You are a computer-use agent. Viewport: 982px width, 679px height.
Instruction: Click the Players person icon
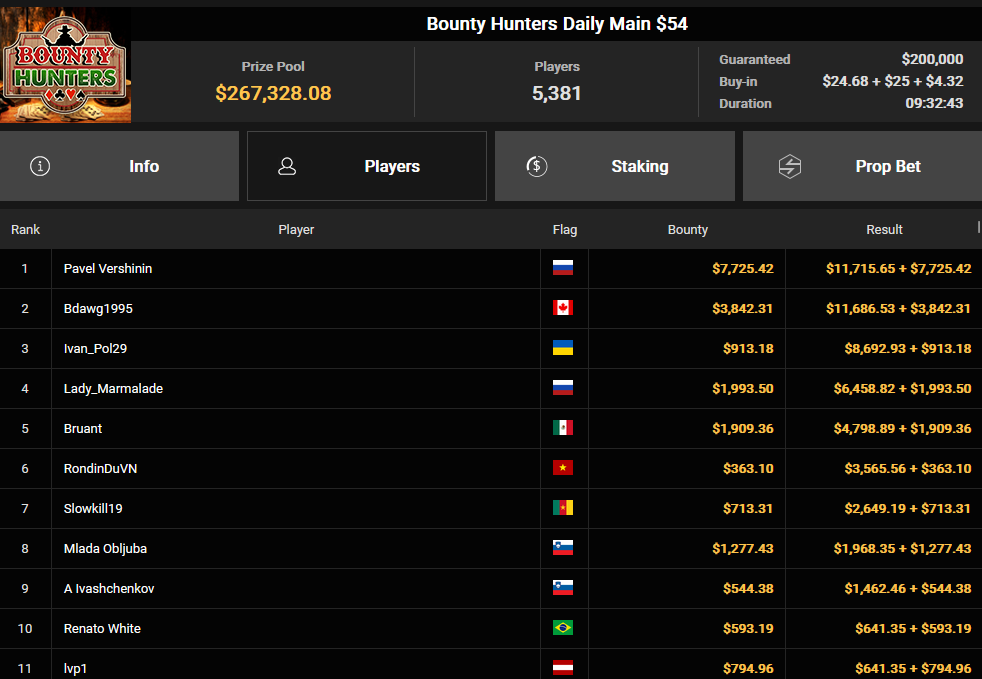point(287,166)
